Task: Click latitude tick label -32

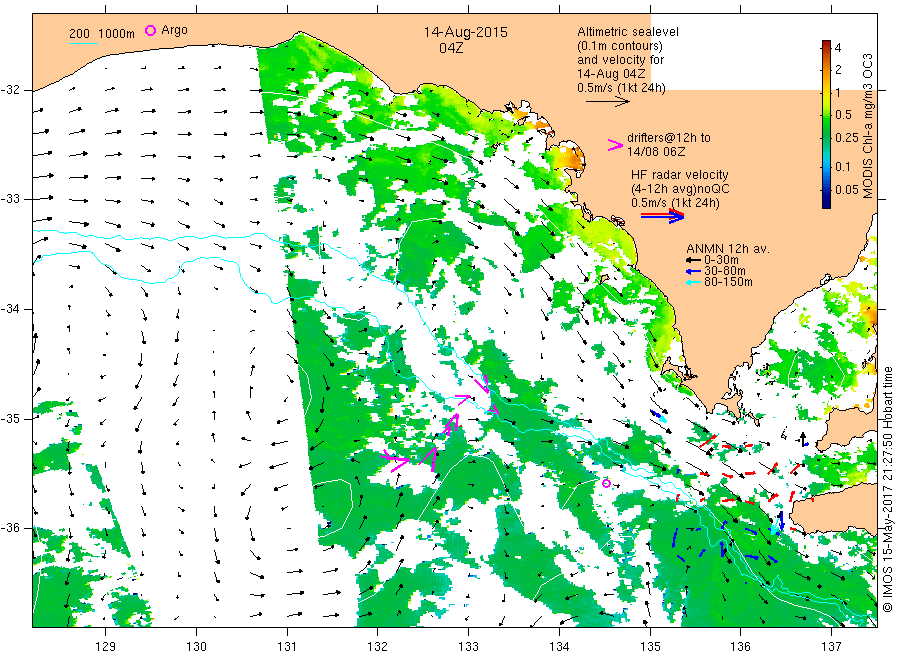Action: 10,90
